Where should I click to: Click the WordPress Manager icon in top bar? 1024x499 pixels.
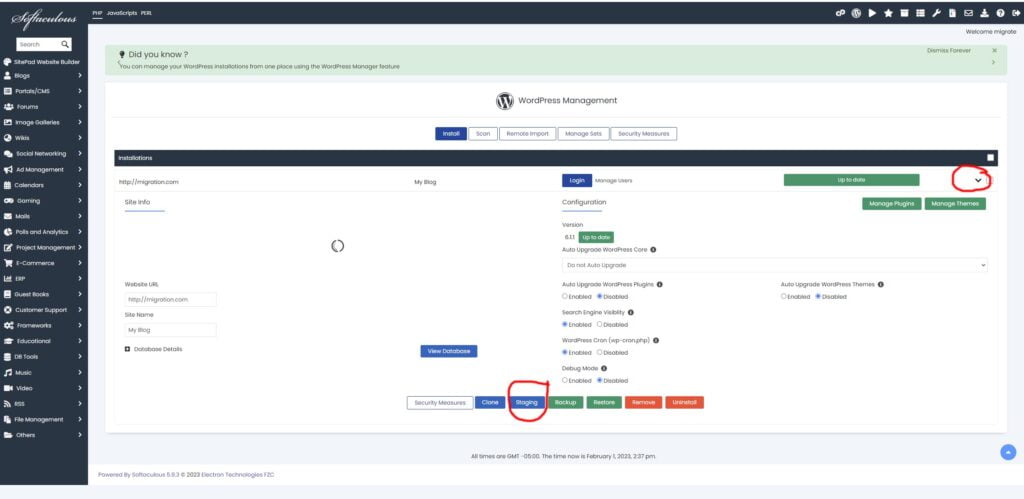point(856,12)
